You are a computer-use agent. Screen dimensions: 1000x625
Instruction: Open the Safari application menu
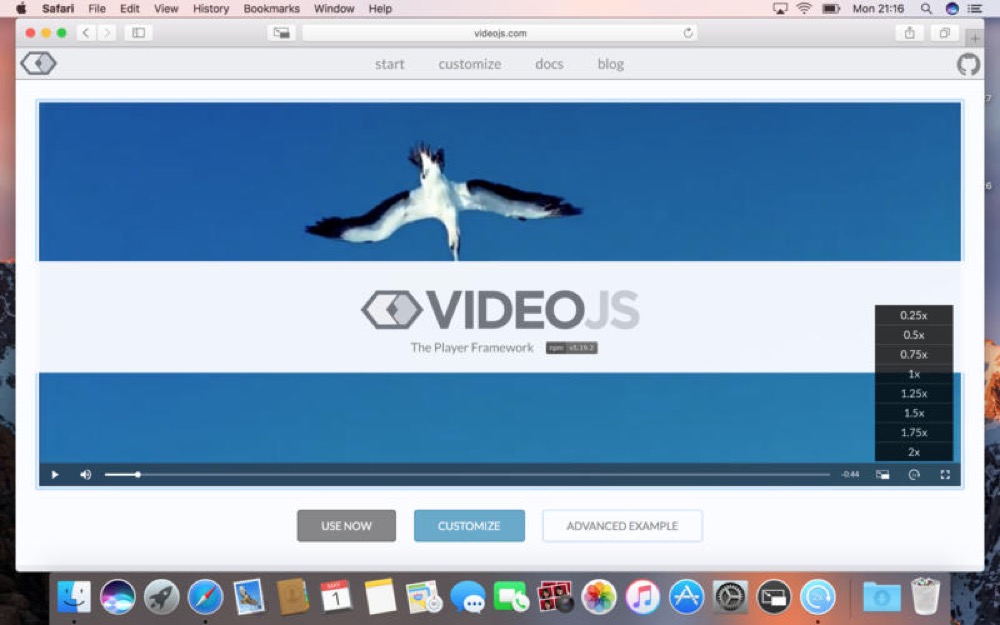coord(57,9)
